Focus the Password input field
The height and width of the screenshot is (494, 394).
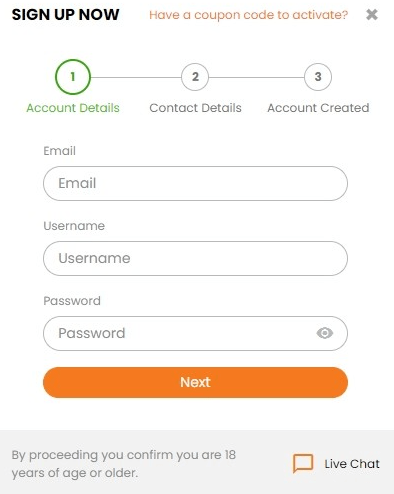(195, 333)
